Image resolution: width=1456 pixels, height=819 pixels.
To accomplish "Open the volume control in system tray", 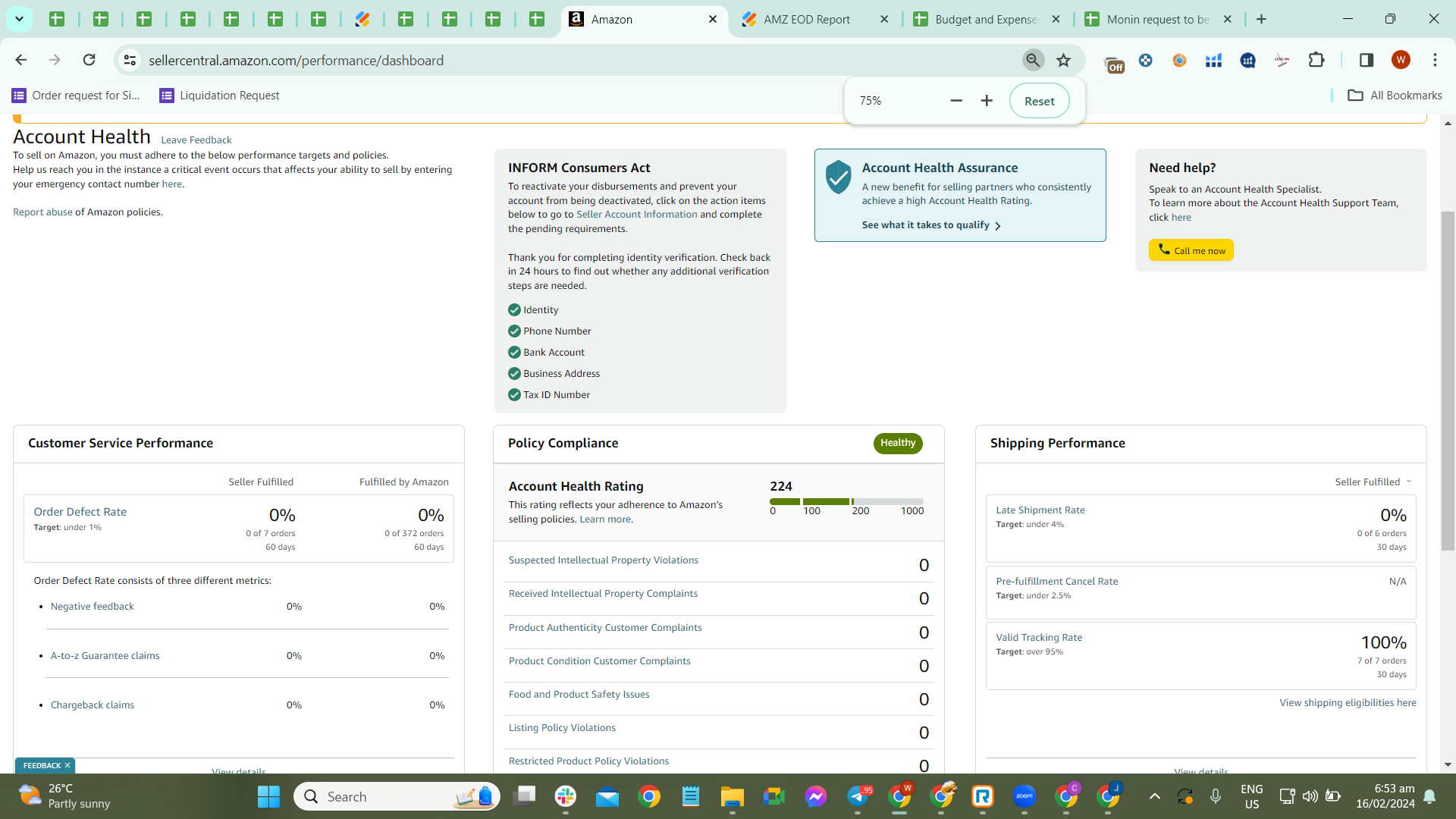I will tap(1310, 796).
